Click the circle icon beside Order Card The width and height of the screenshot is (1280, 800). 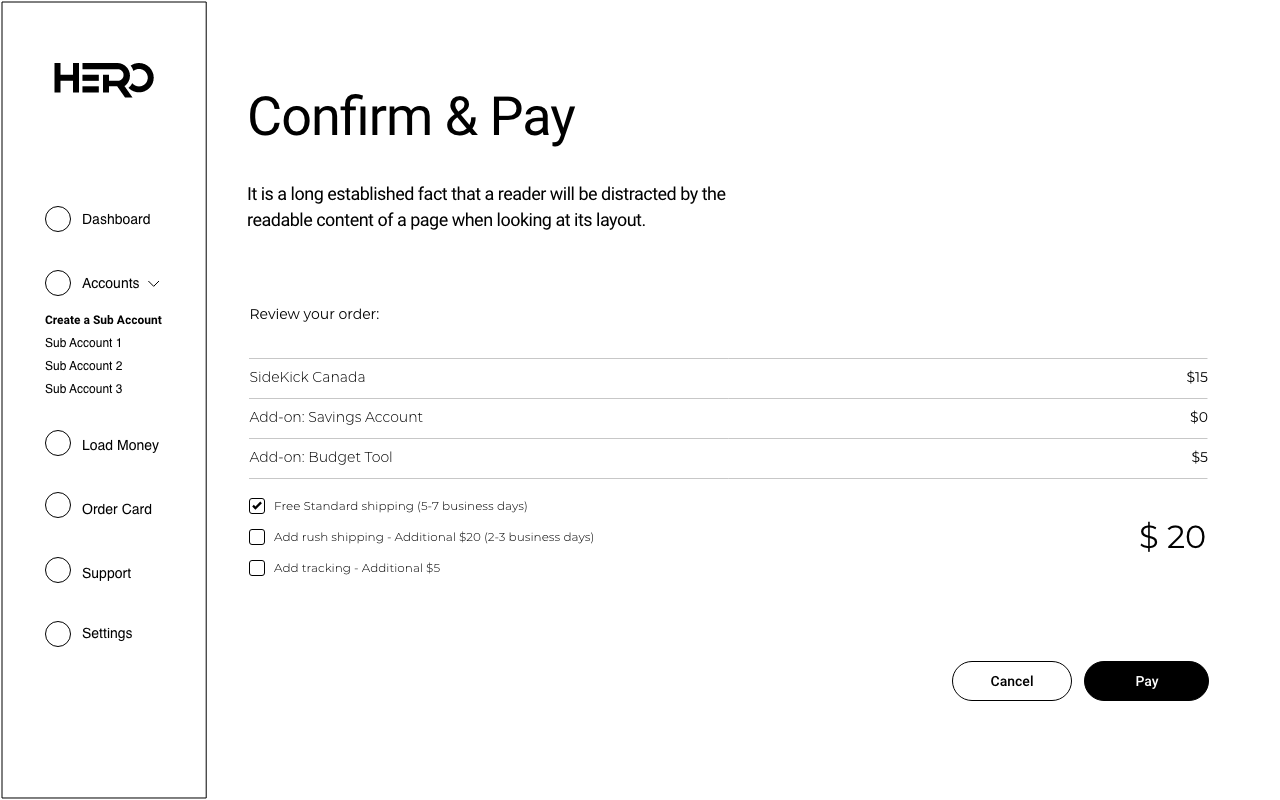click(58, 506)
